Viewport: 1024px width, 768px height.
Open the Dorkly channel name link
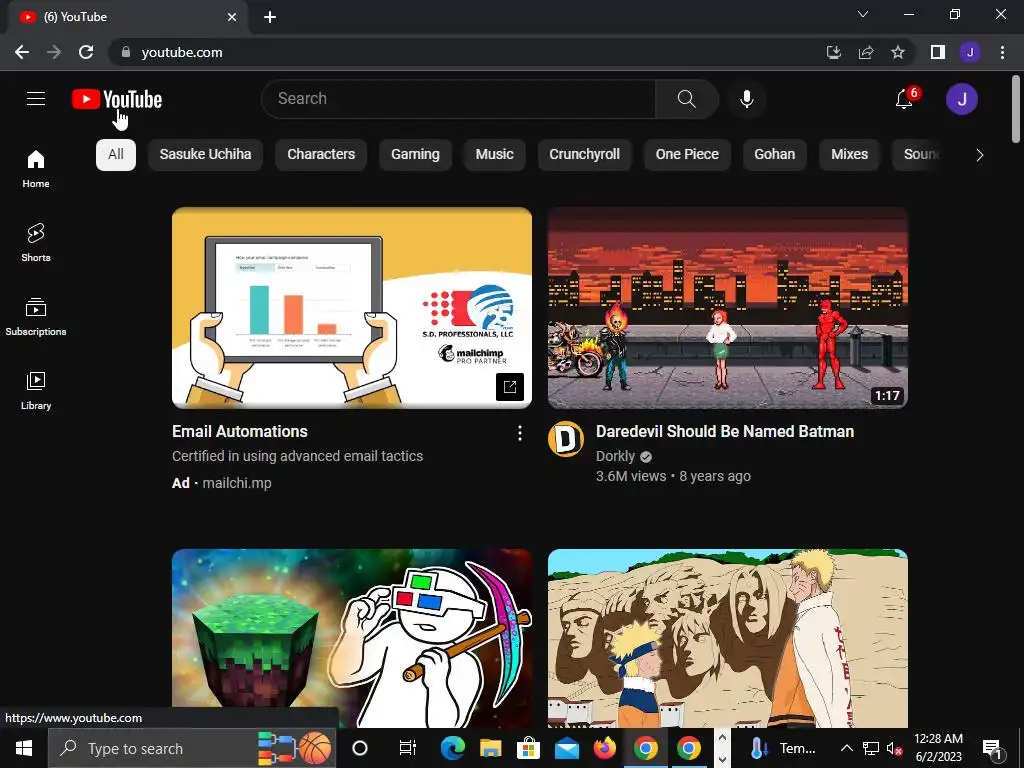pos(615,456)
